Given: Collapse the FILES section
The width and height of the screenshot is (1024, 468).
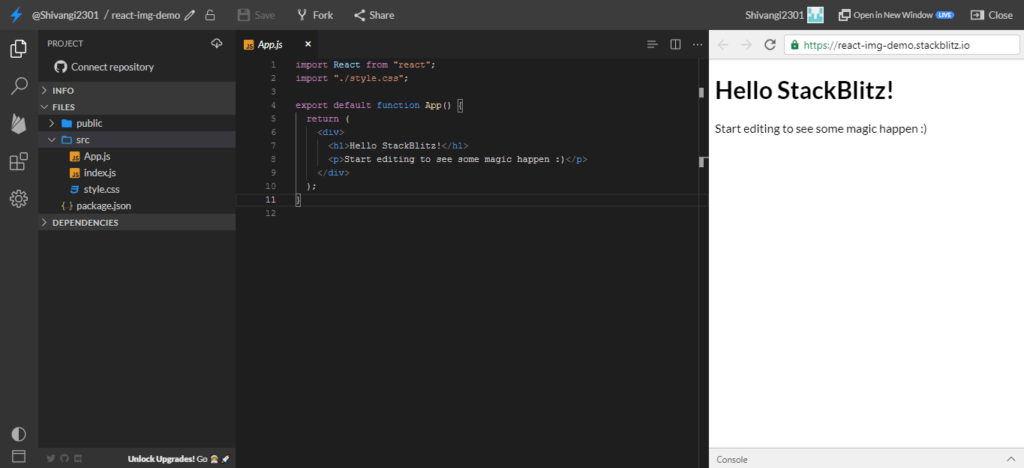Looking at the screenshot, I should click(137, 106).
